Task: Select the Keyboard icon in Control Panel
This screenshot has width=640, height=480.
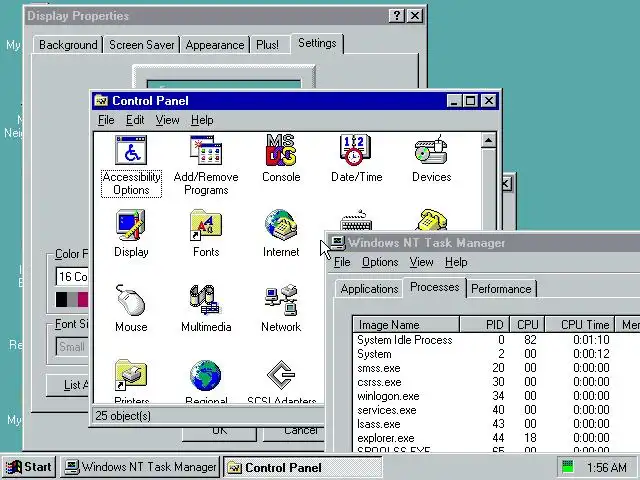Action: (x=356, y=221)
